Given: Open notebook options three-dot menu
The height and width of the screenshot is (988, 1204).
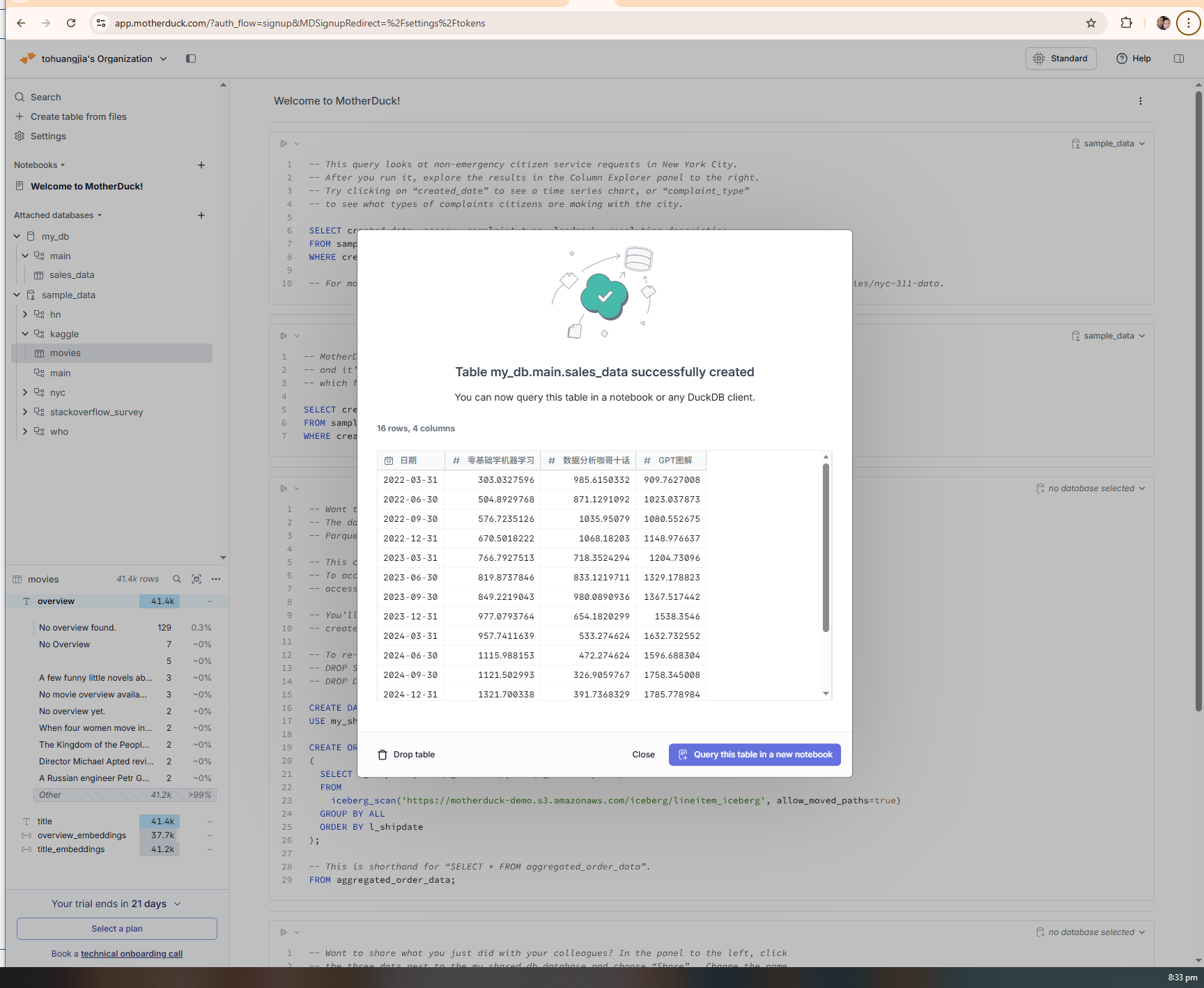Looking at the screenshot, I should (1141, 101).
